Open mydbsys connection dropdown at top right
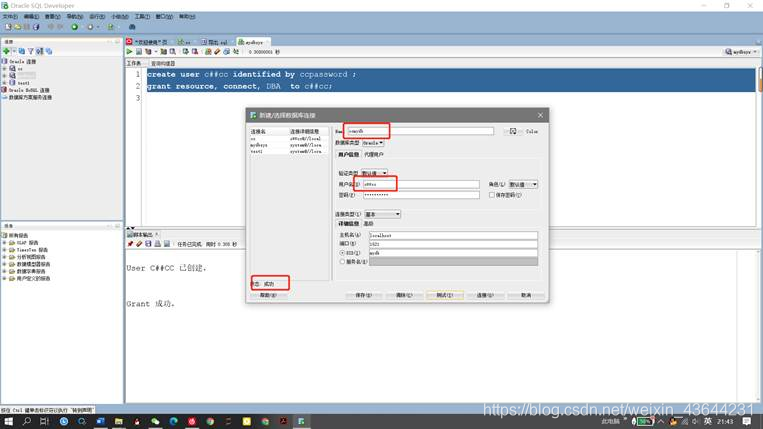763x429 pixels. 741,52
